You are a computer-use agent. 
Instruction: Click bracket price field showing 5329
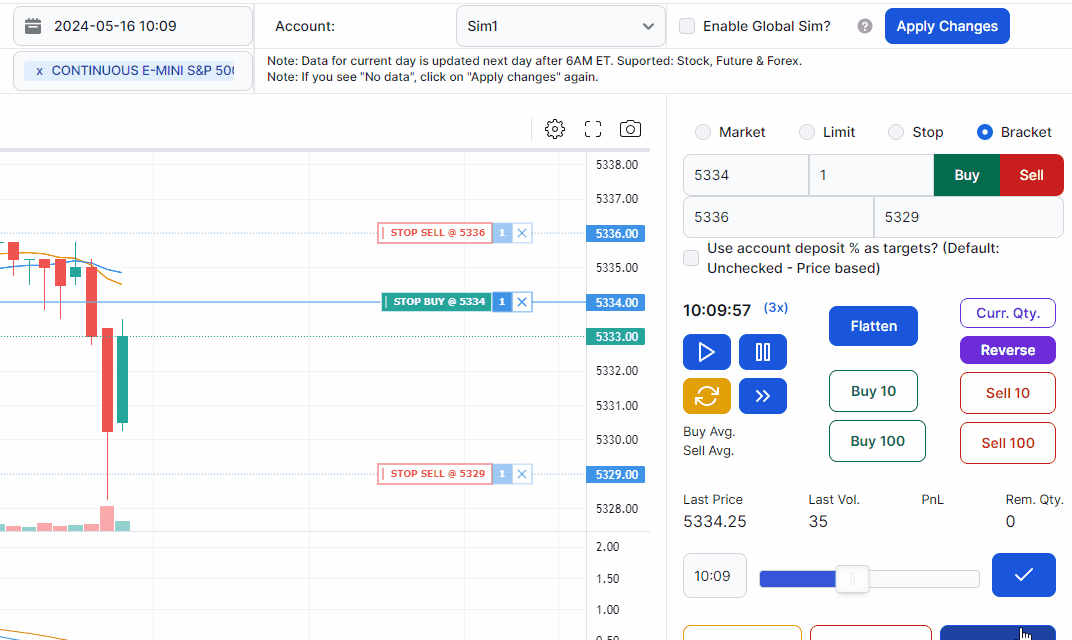pos(969,217)
